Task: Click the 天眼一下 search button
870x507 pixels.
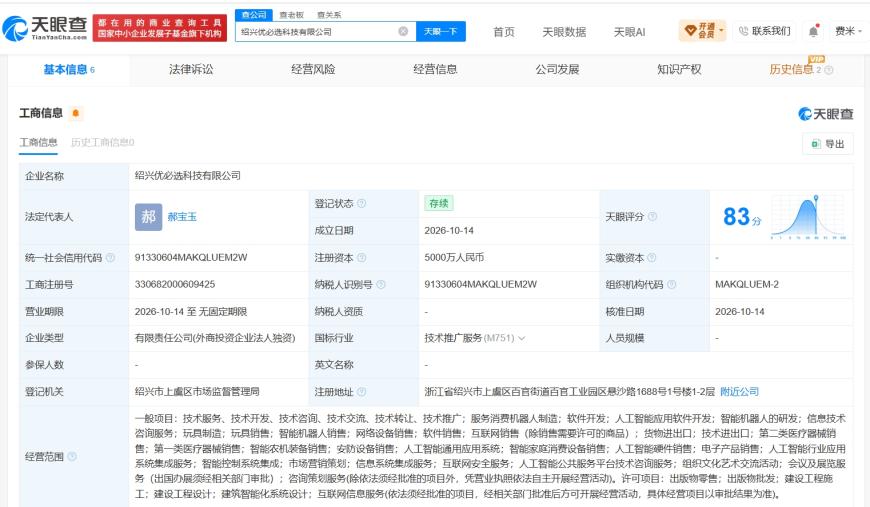Action: tap(441, 32)
